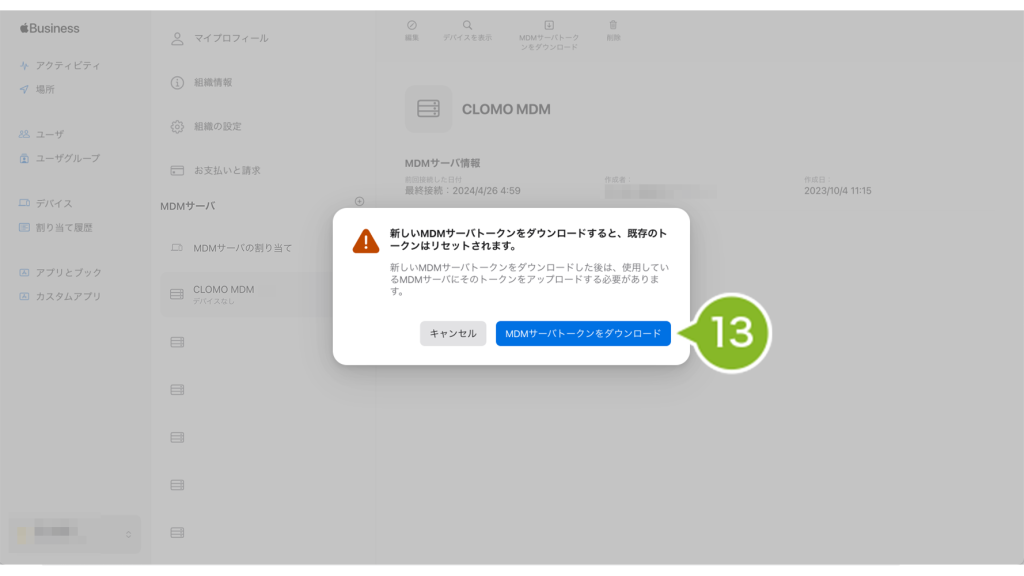
Task: Click デバイスを表示 in the toolbar
Action: 468,31
